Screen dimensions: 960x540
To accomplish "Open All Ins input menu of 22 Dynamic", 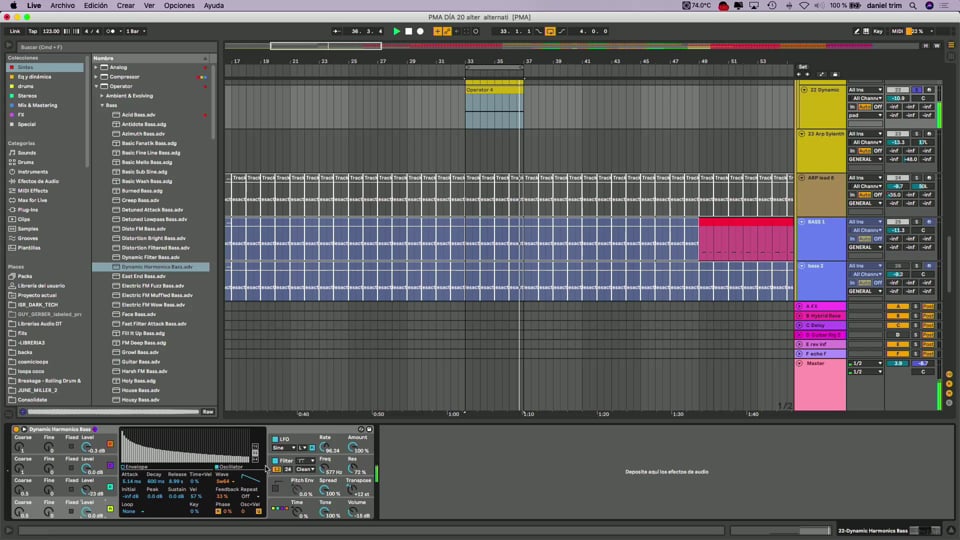I will (865, 90).
